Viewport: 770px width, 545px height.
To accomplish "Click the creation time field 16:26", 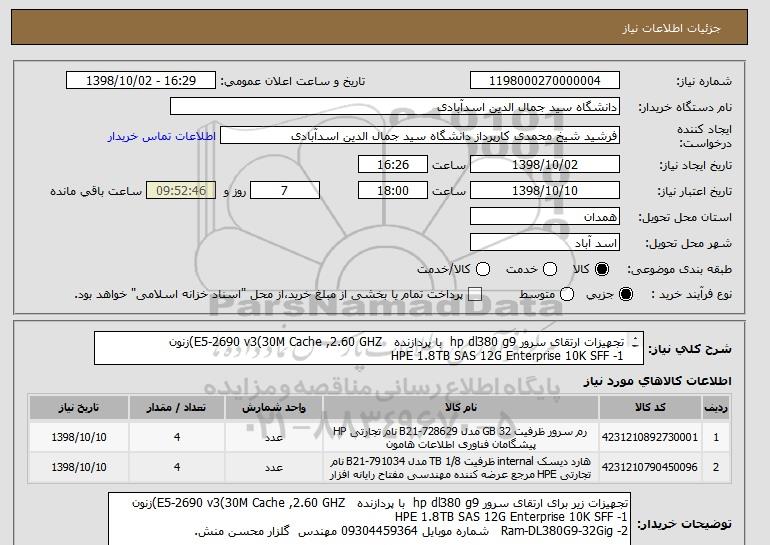I will (393, 164).
